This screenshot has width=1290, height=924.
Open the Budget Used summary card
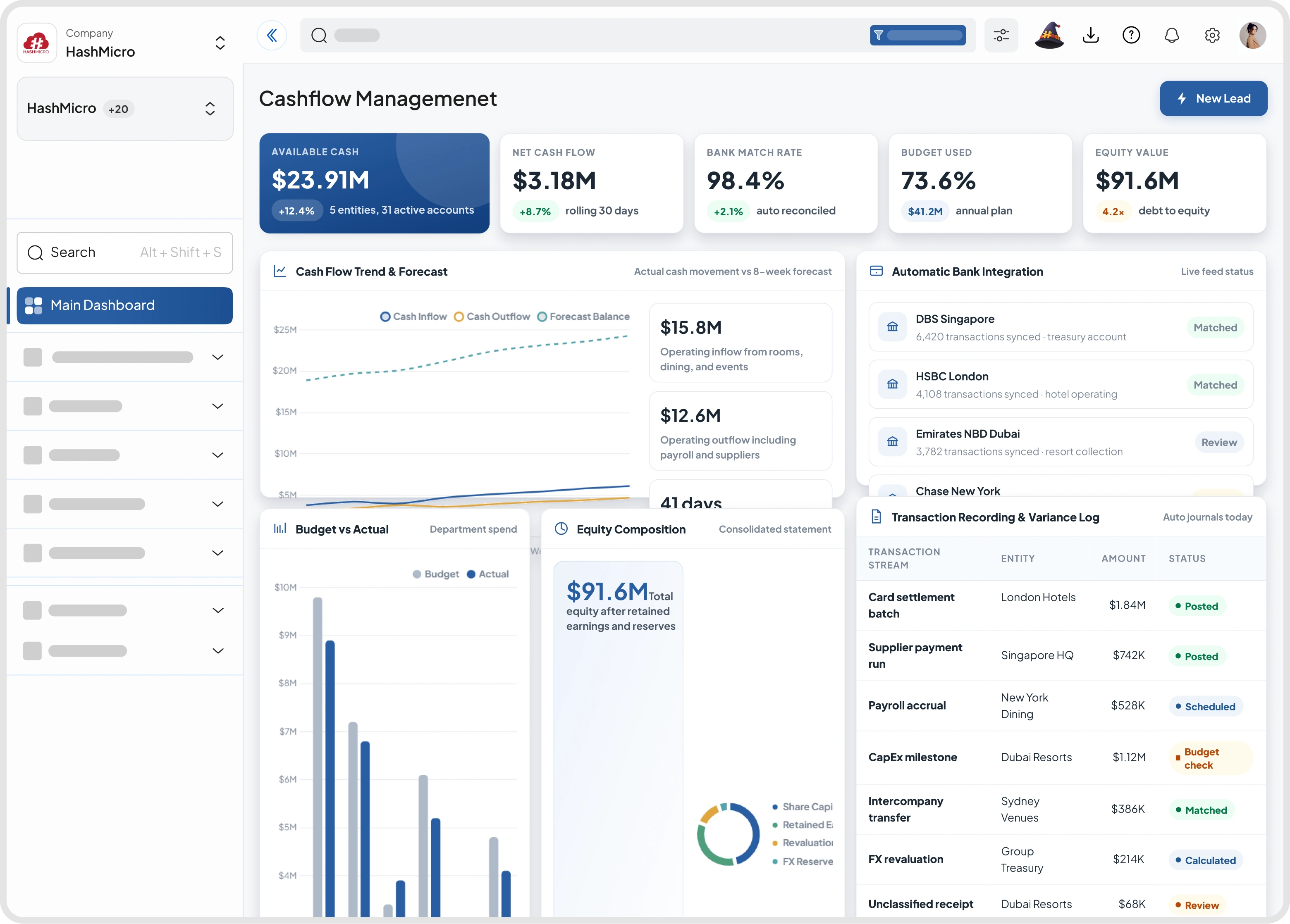coord(980,183)
